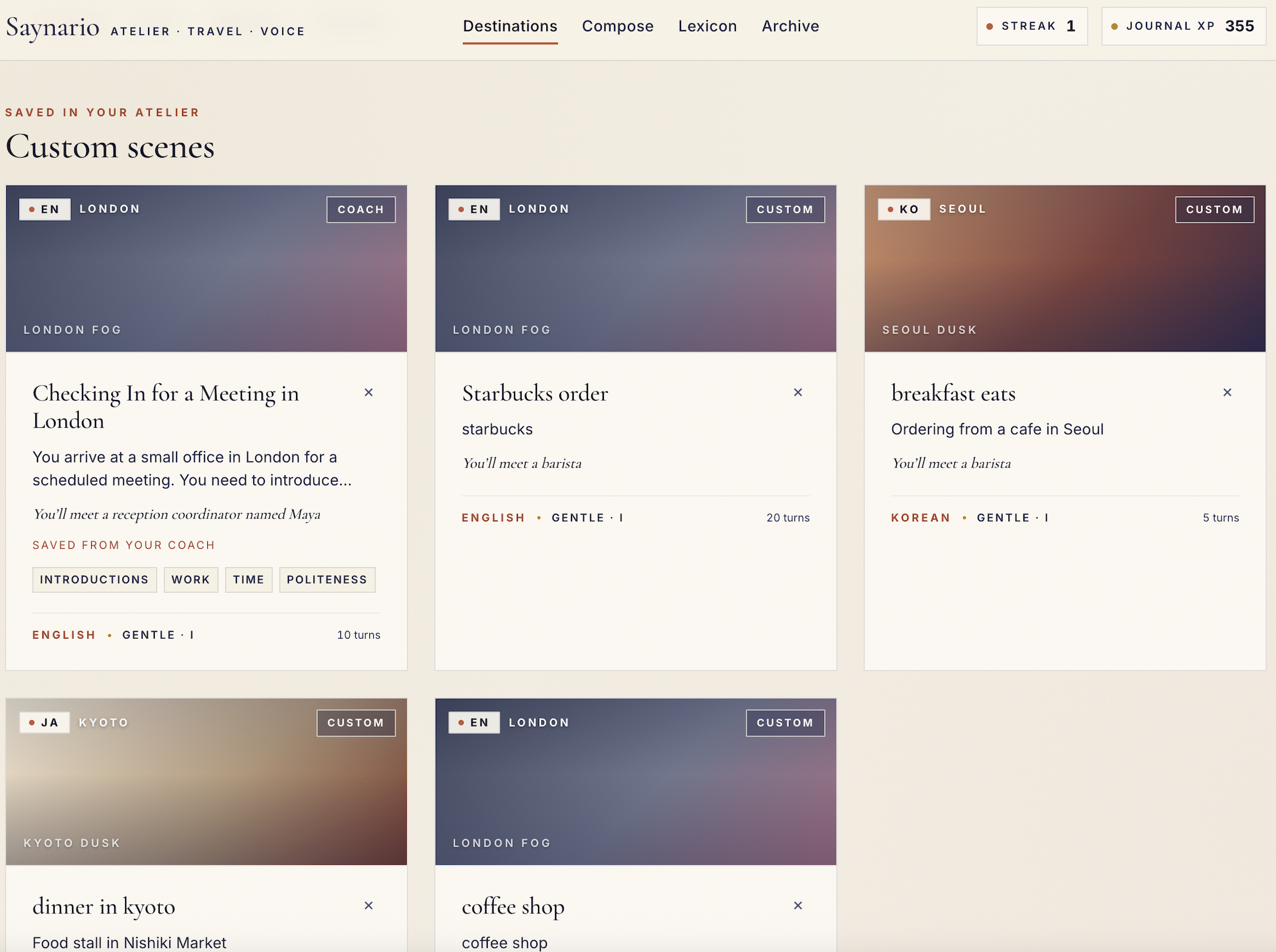1276x952 pixels.
Task: Select the Destinations tab
Action: [x=510, y=26]
